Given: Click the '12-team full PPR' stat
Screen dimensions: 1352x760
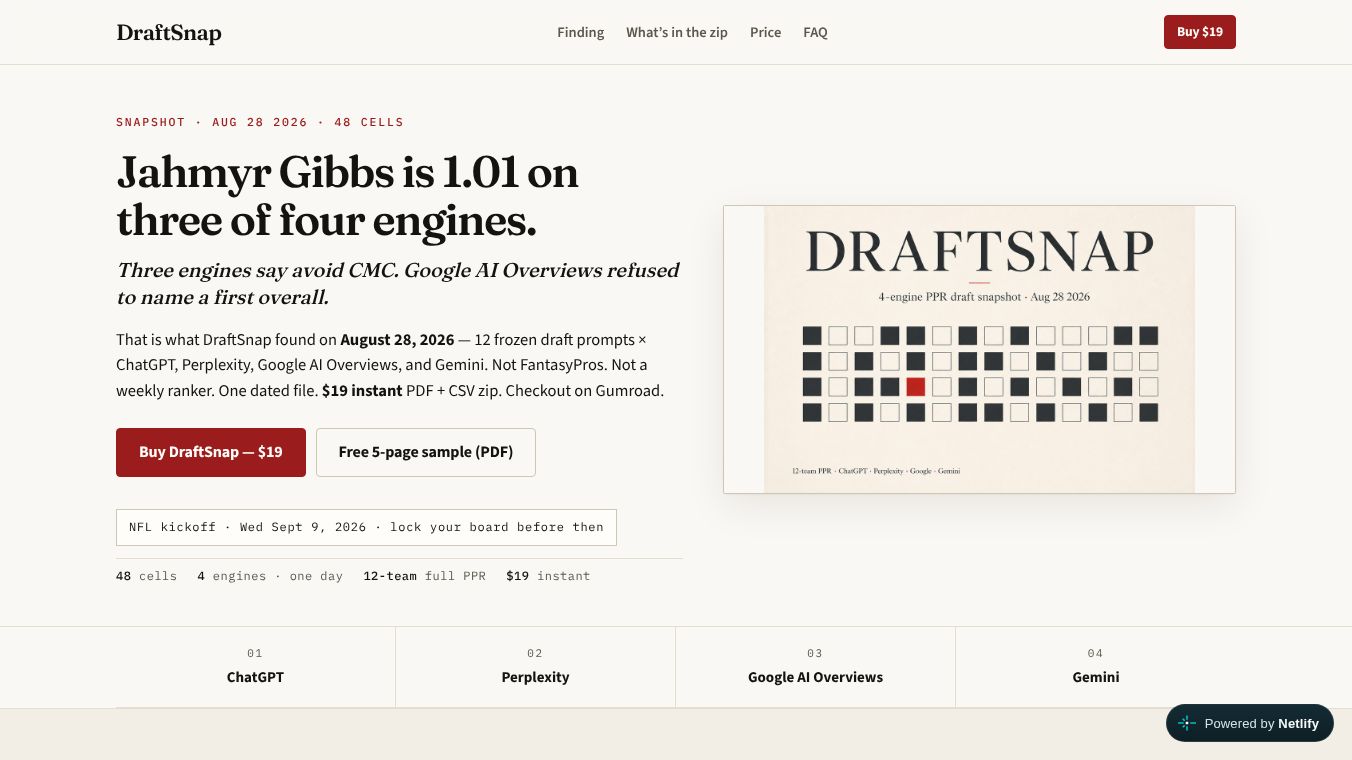Looking at the screenshot, I should coord(424,576).
